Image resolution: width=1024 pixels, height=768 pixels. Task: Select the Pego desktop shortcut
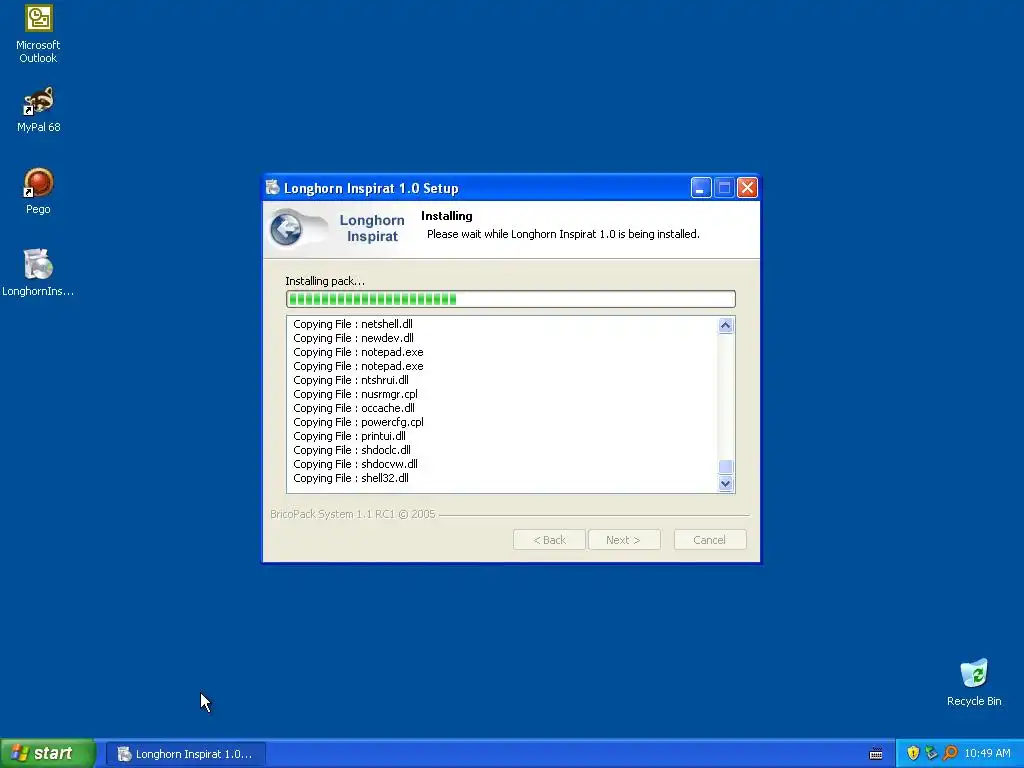pyautogui.click(x=38, y=191)
